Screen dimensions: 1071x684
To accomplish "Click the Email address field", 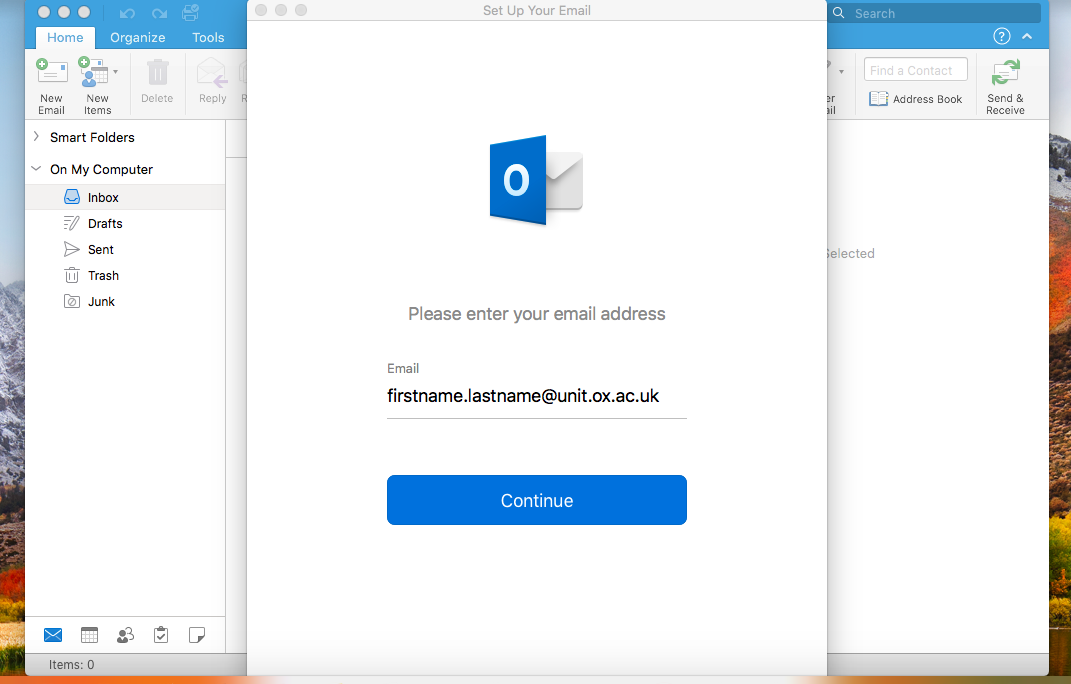I will coord(537,396).
